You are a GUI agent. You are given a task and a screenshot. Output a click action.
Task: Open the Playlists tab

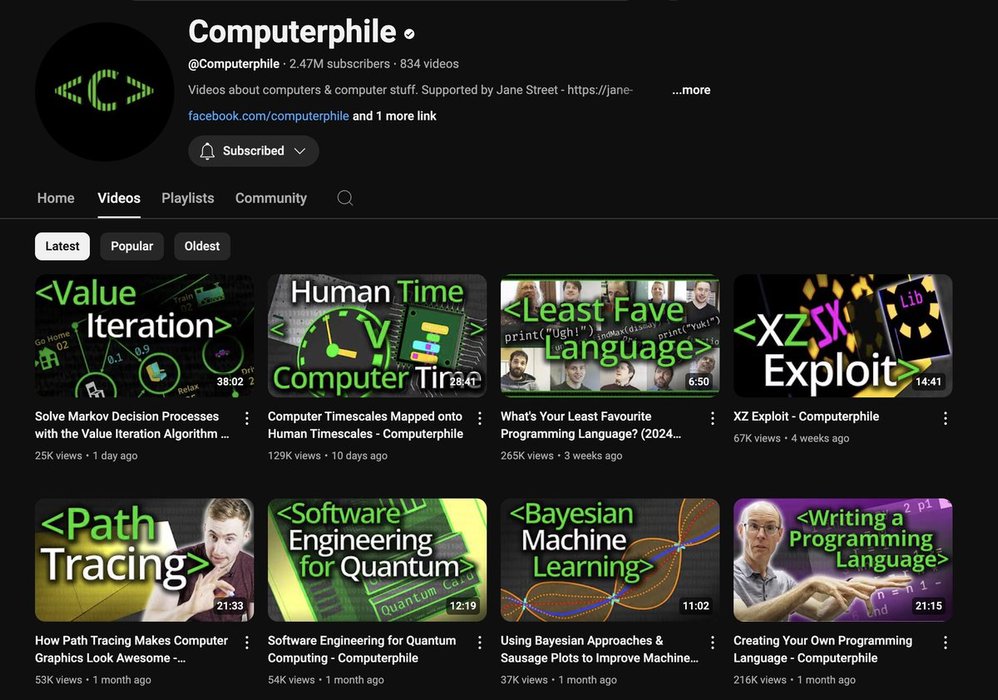click(x=188, y=198)
